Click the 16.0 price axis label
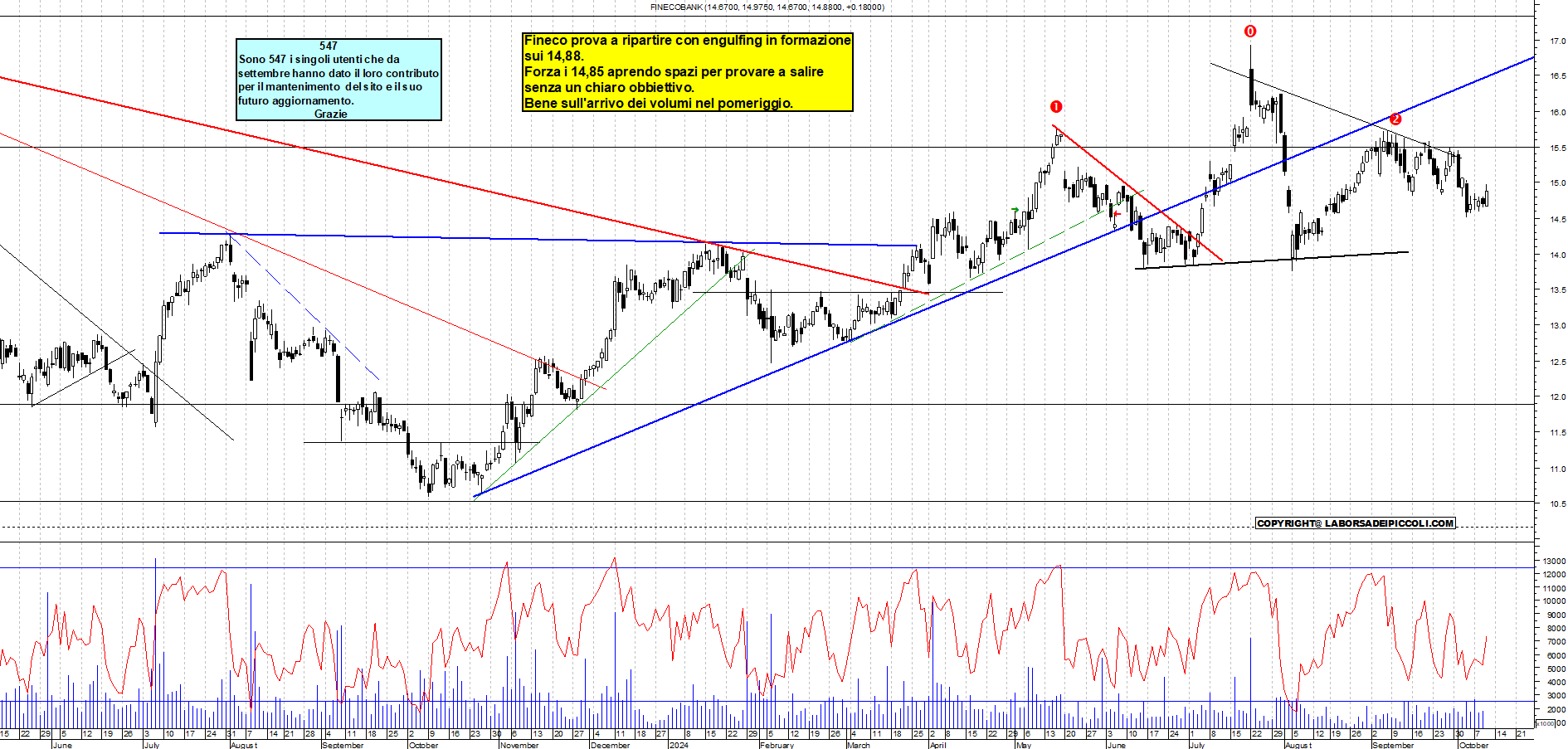This screenshot has width=1568, height=749. [x=1557, y=112]
